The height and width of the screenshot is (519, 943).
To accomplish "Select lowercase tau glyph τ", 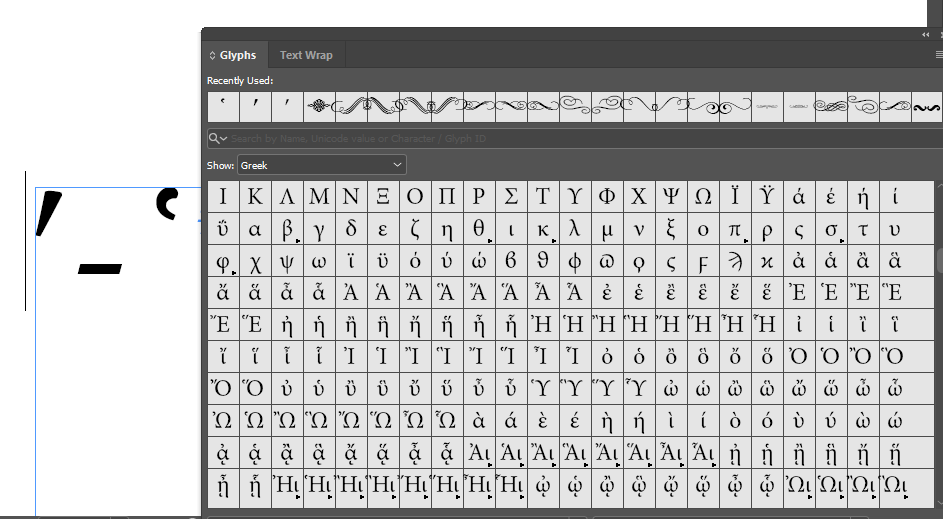I will pyautogui.click(x=863, y=229).
